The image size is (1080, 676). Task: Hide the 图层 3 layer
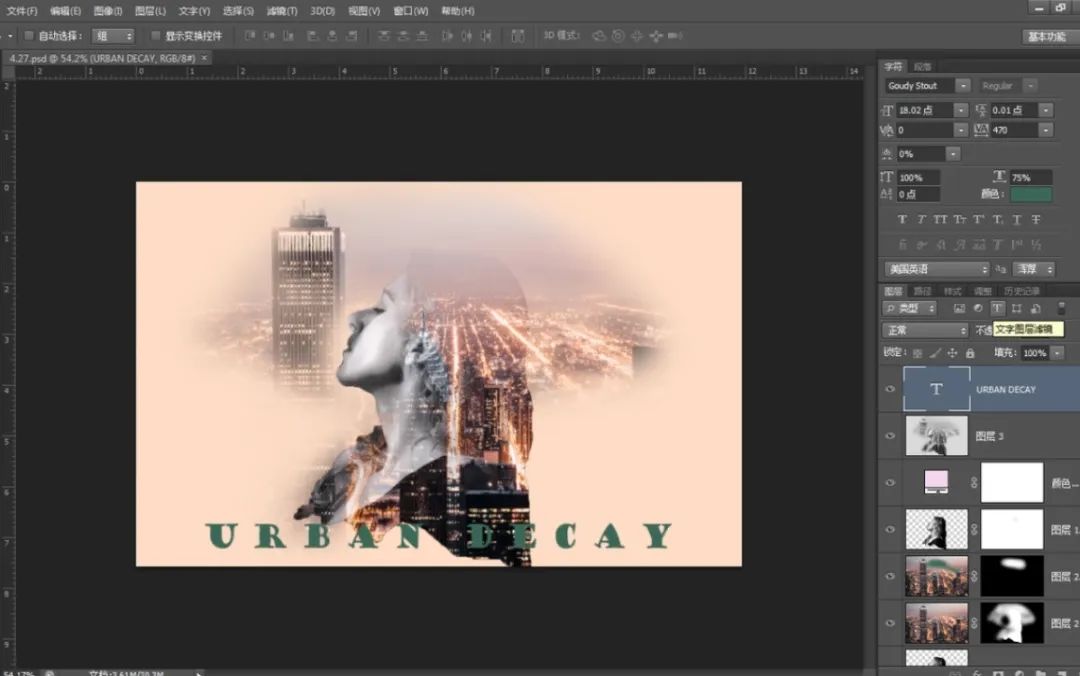point(890,436)
